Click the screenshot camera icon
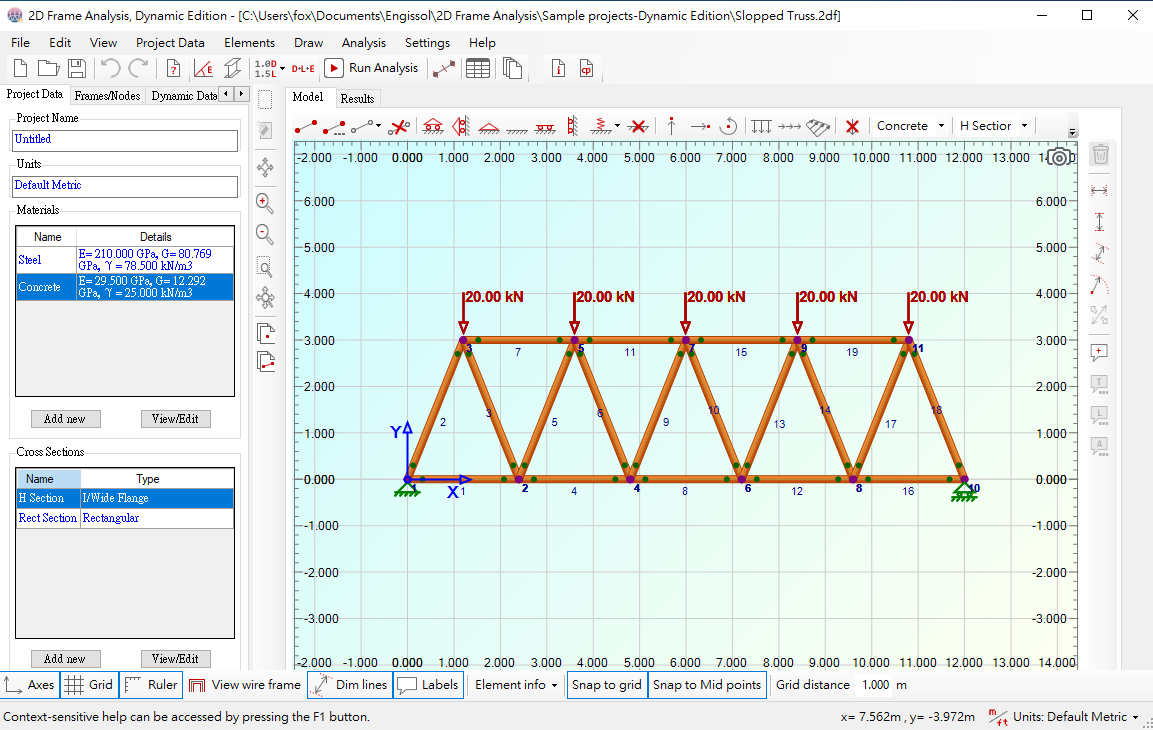Image resolution: width=1153 pixels, height=730 pixels. pos(1059,157)
